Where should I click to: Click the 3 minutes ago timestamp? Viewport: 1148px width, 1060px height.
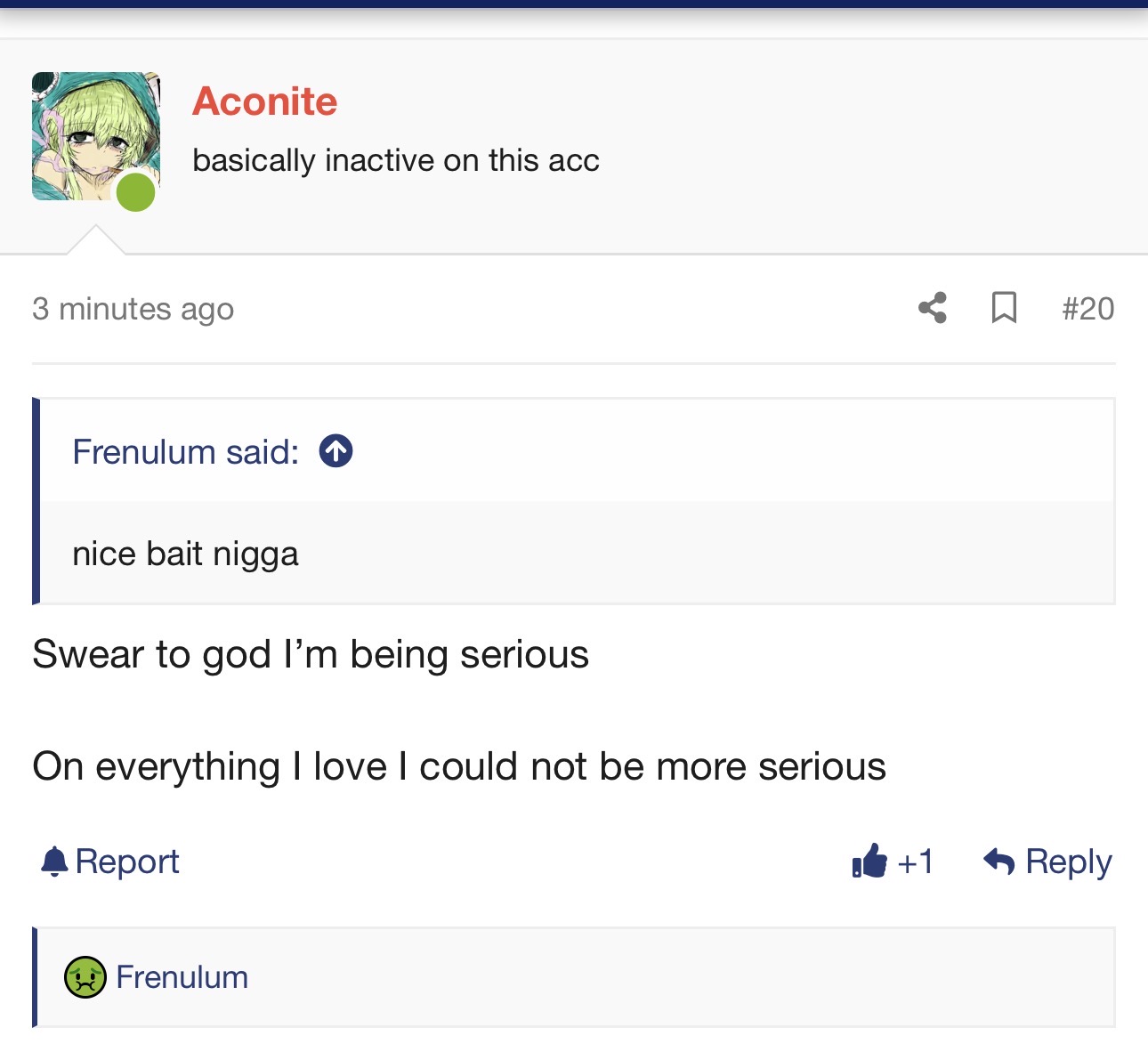(133, 309)
